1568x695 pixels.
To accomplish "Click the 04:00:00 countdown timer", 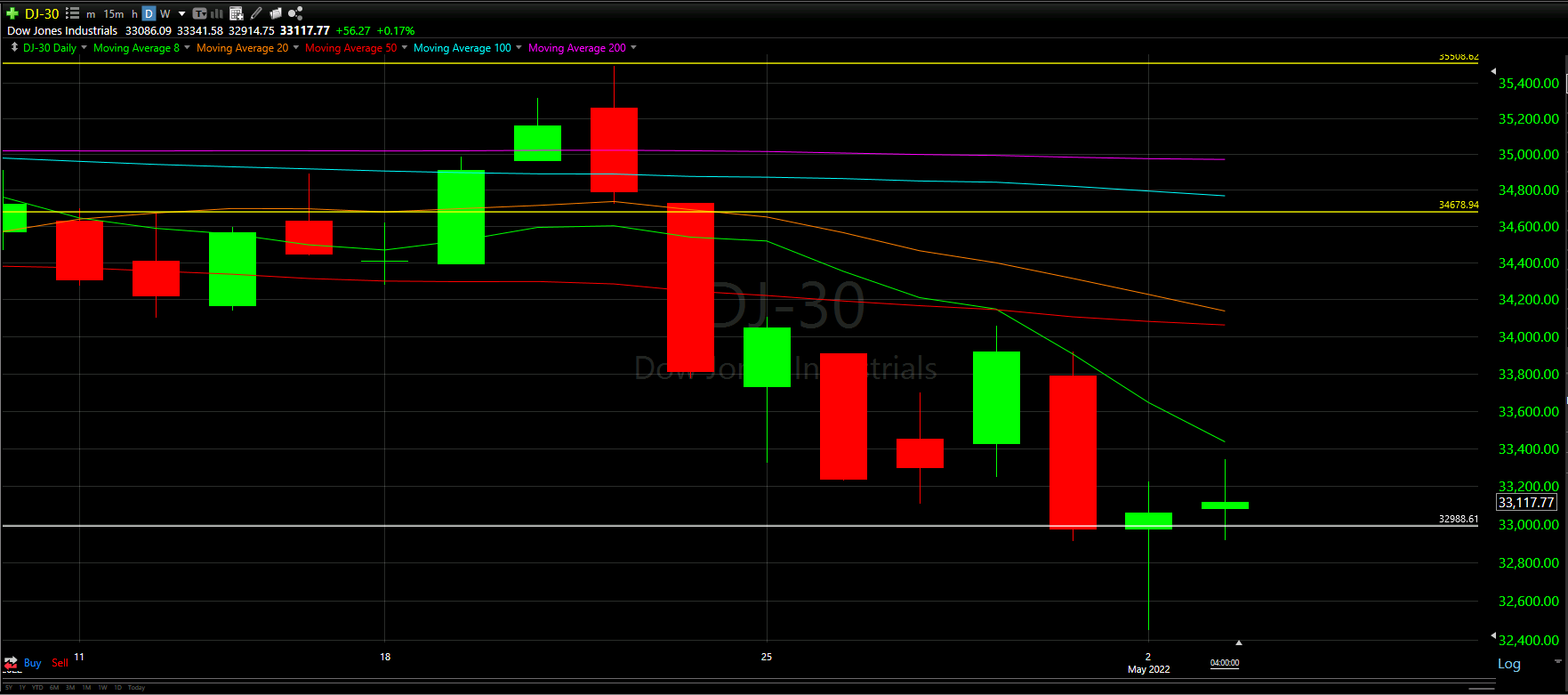I will point(1225,663).
